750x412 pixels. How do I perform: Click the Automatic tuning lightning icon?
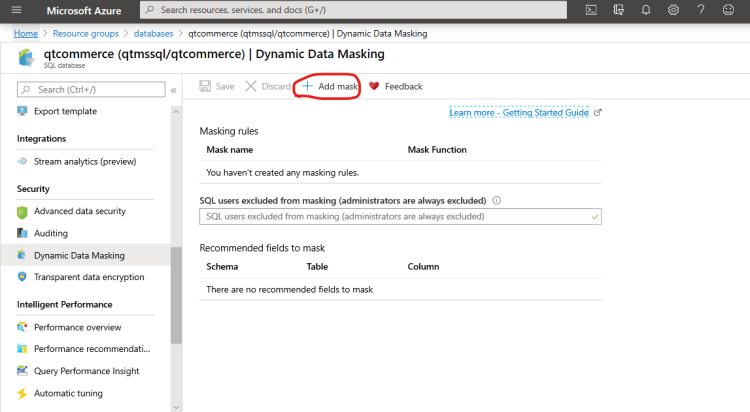point(22,393)
